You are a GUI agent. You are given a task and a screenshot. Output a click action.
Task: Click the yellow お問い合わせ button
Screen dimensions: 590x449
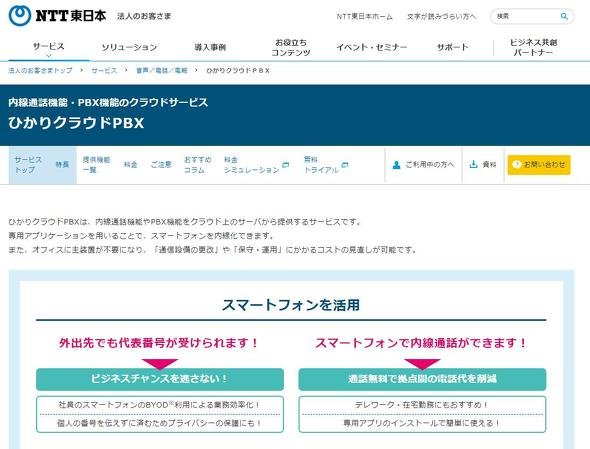pos(539,165)
